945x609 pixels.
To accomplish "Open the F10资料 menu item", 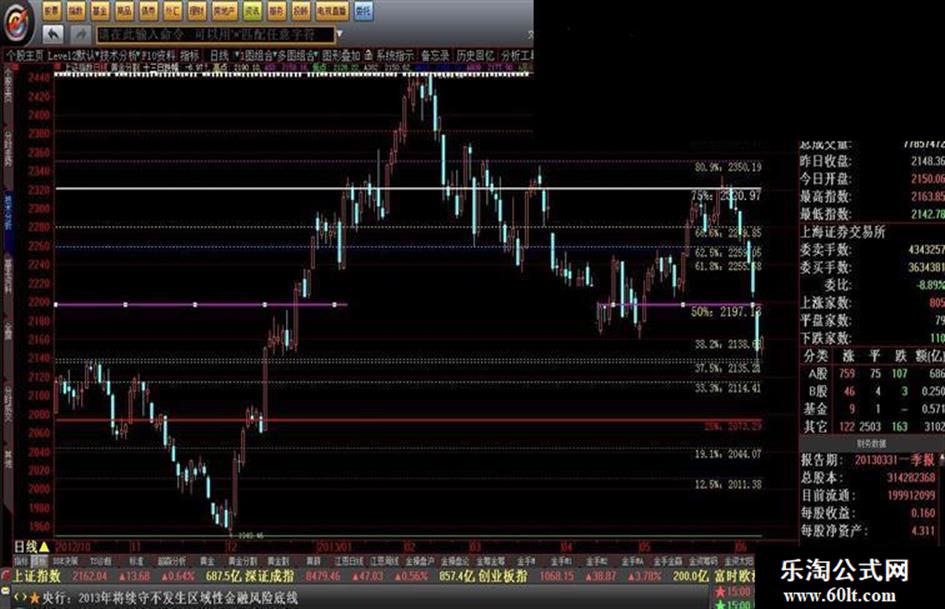I will pos(157,55).
